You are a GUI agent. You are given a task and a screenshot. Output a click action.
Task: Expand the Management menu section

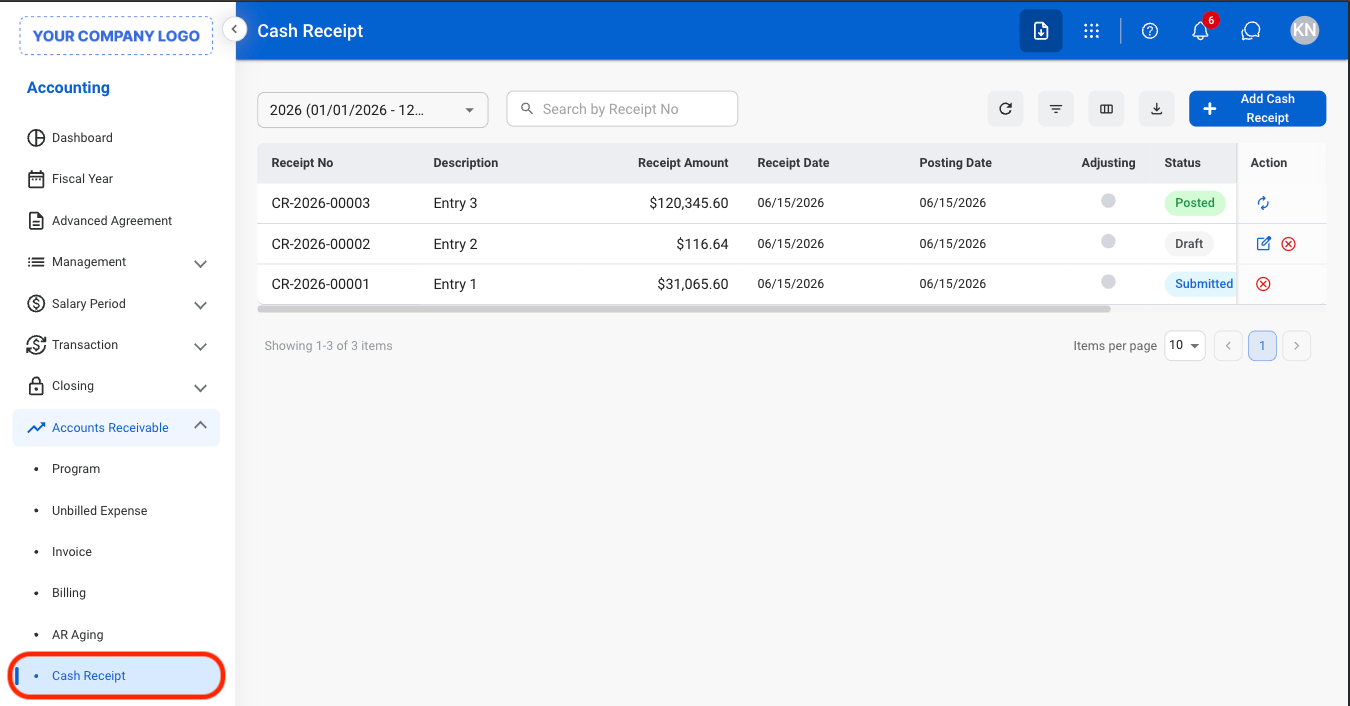click(x=116, y=262)
